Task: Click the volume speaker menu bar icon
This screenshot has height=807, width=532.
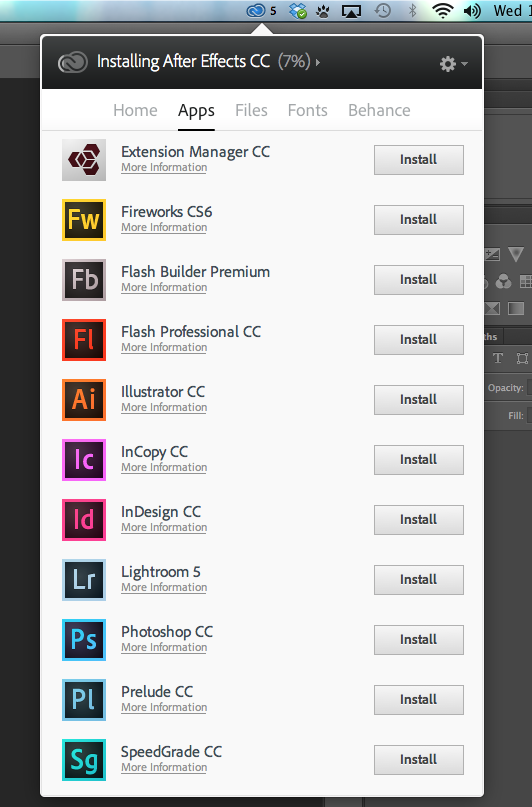Action: tap(472, 11)
